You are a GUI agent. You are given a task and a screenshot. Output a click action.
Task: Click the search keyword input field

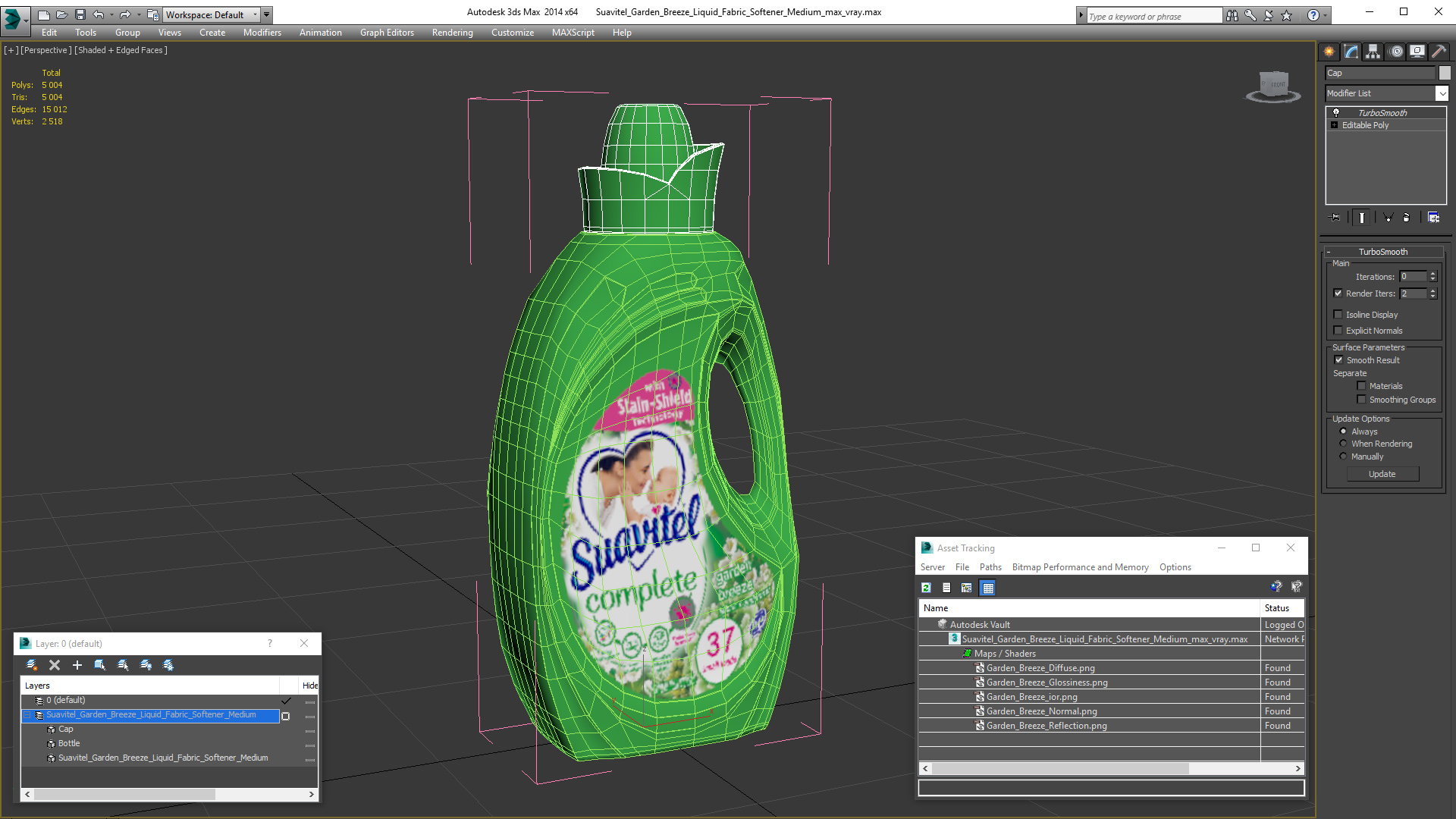click(1153, 16)
